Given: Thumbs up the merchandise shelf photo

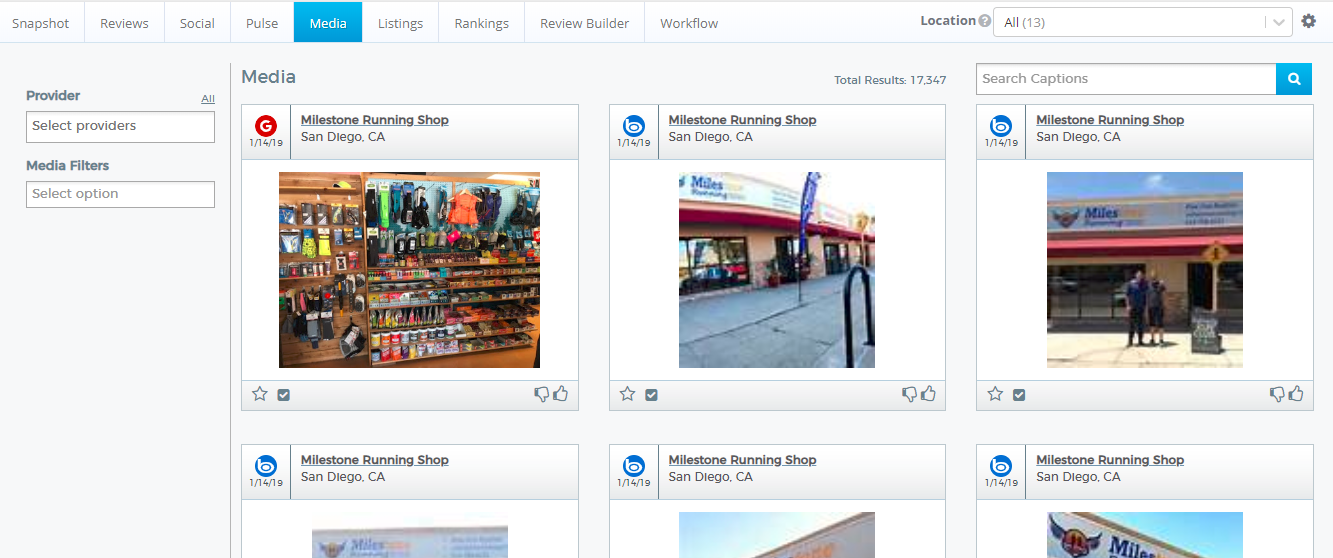Looking at the screenshot, I should [561, 394].
